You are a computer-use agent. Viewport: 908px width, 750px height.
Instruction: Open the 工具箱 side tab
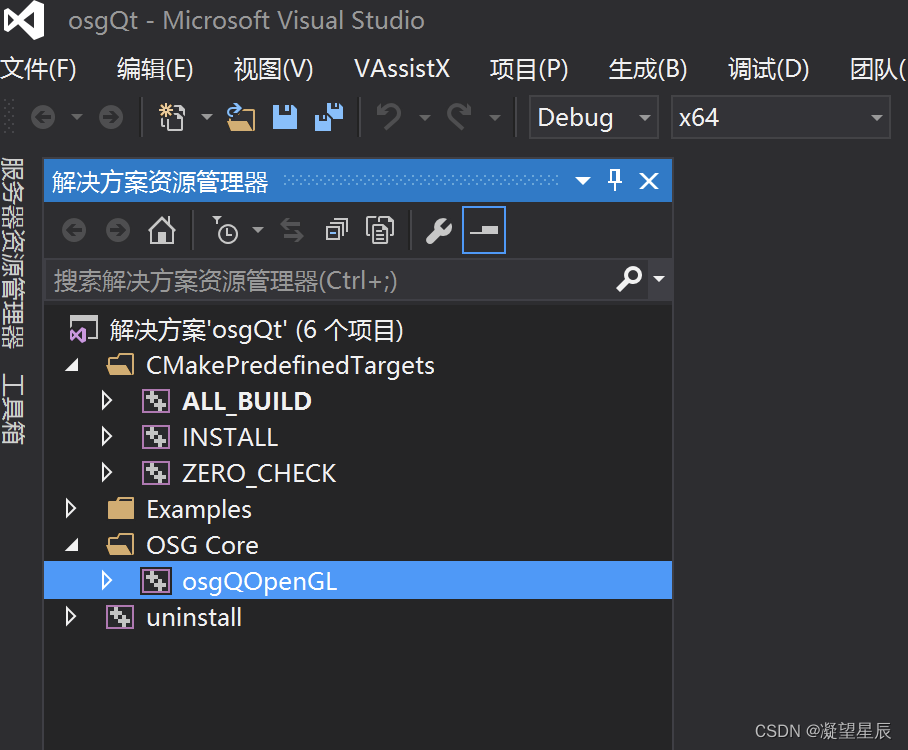point(13,409)
